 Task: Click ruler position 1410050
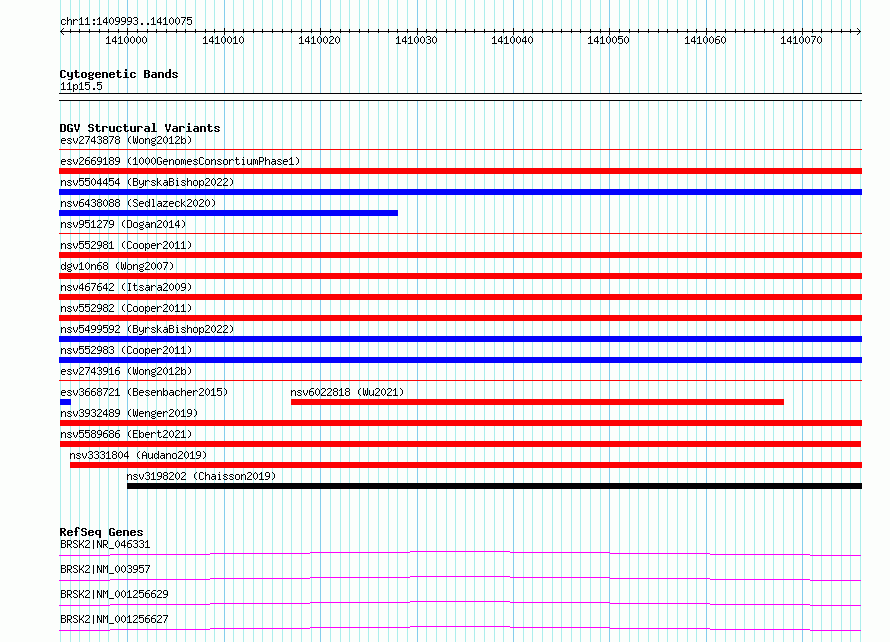(608, 40)
